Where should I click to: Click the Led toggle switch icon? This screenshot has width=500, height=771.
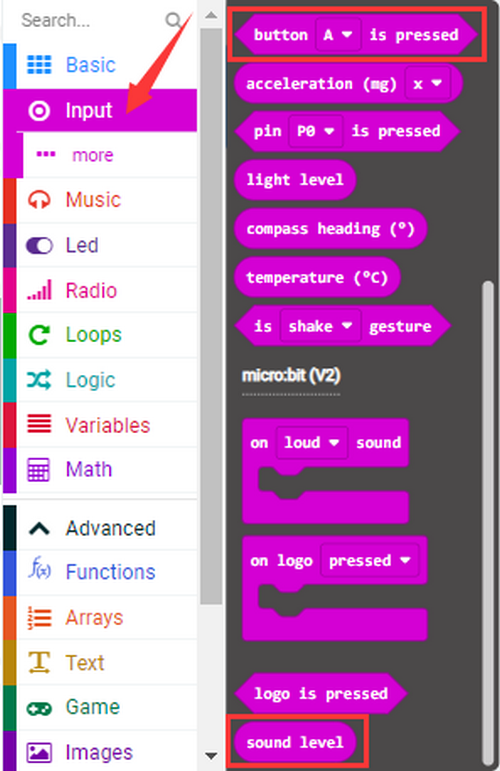click(x=39, y=245)
